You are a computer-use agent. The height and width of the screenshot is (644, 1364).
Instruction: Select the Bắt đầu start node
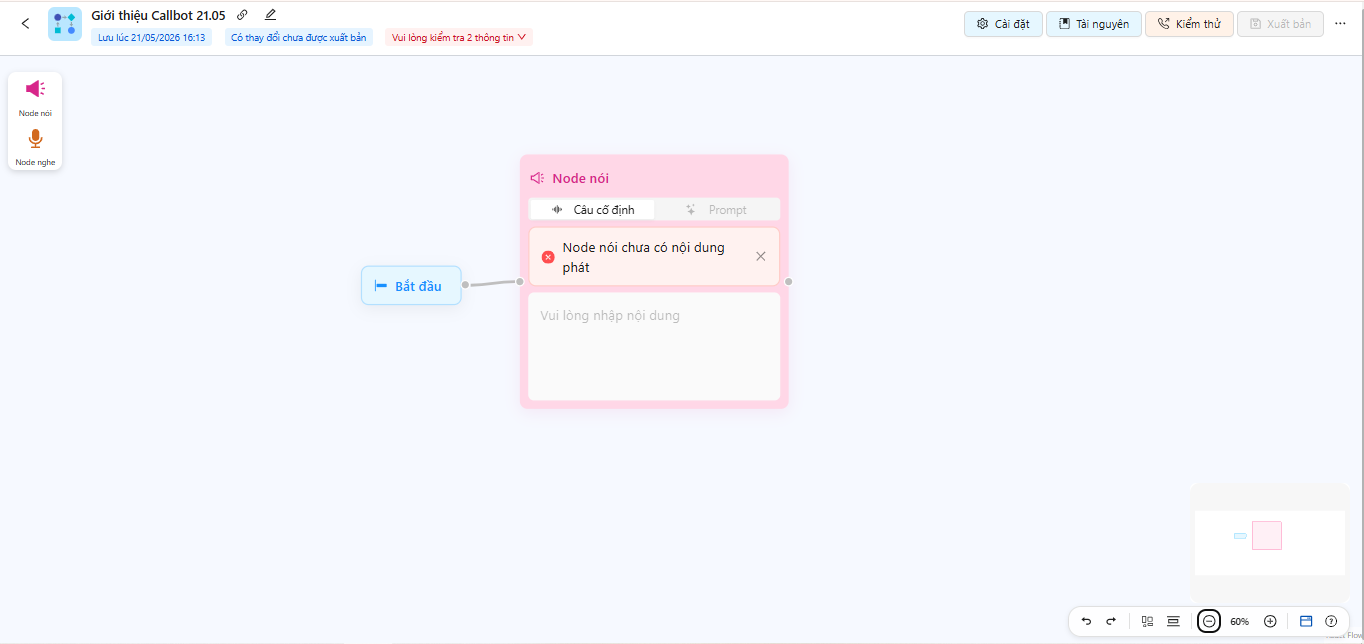click(411, 286)
